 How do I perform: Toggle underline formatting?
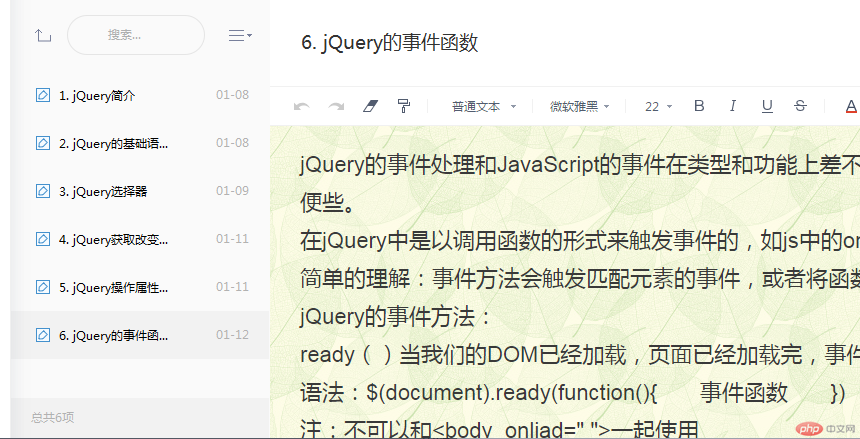click(767, 106)
